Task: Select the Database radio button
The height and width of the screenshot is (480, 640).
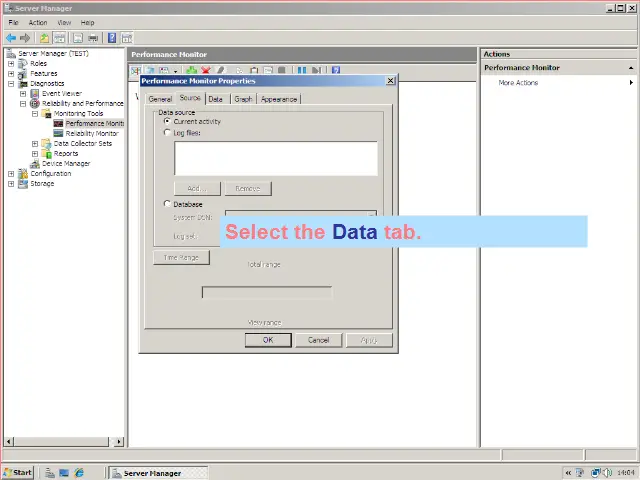Action: pos(167,204)
